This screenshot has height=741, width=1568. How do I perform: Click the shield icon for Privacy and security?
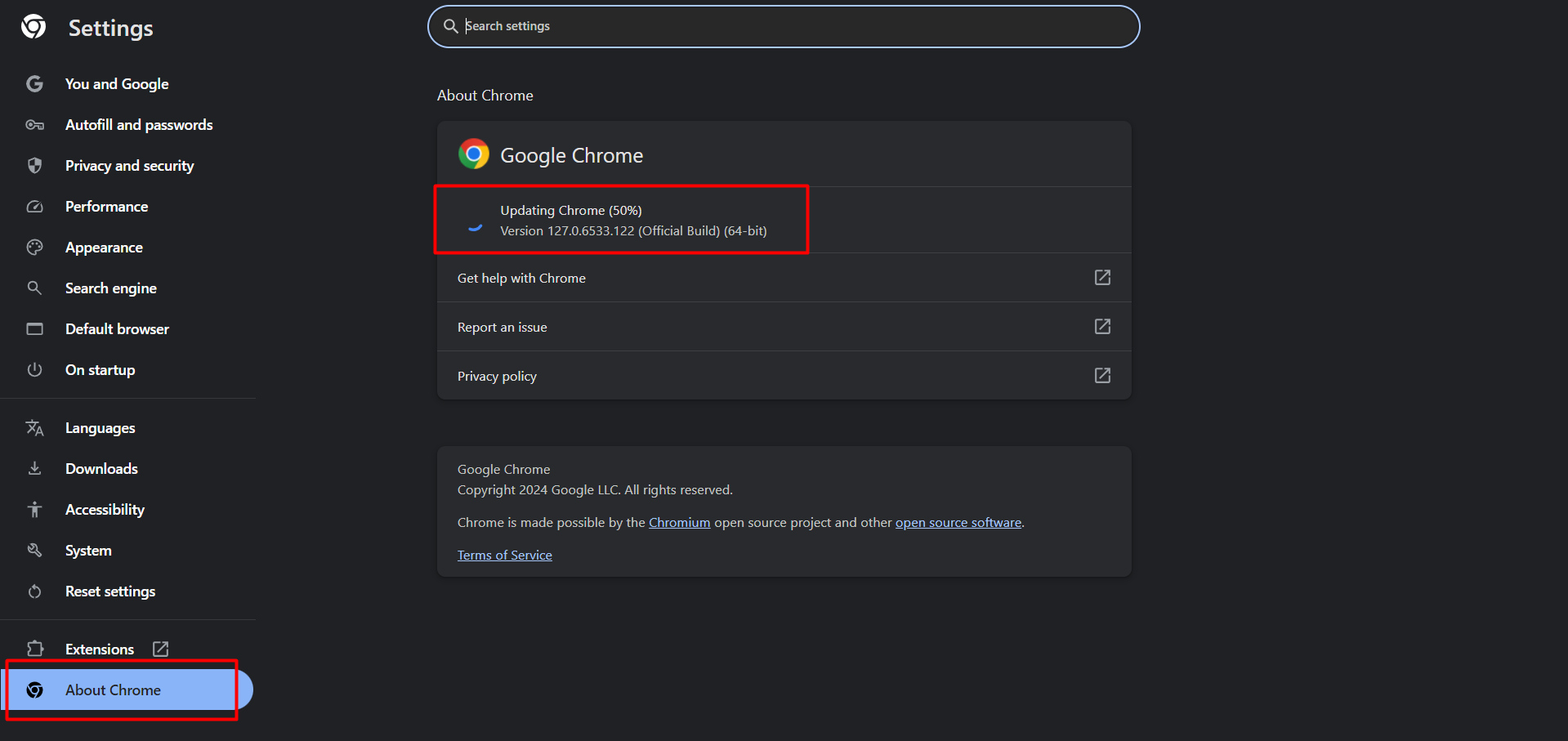[x=34, y=166]
